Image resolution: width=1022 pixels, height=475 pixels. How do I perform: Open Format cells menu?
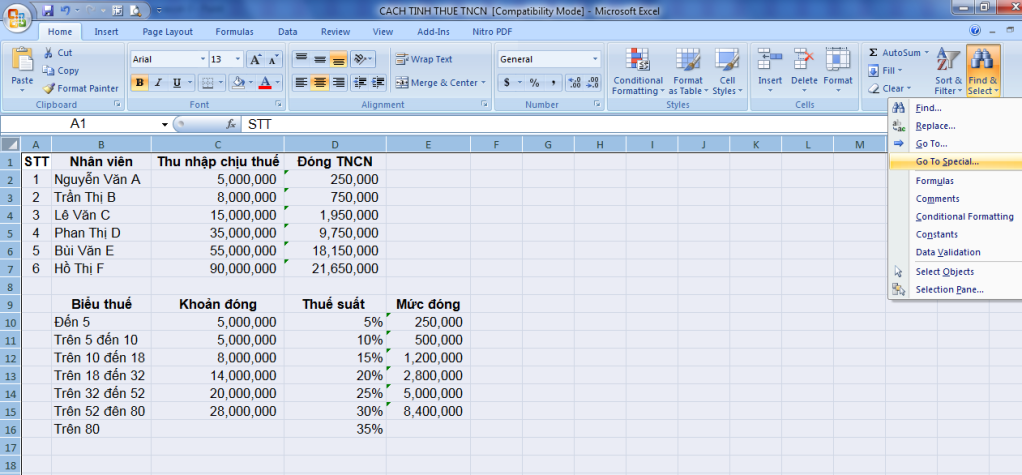pyautogui.click(x=838, y=72)
